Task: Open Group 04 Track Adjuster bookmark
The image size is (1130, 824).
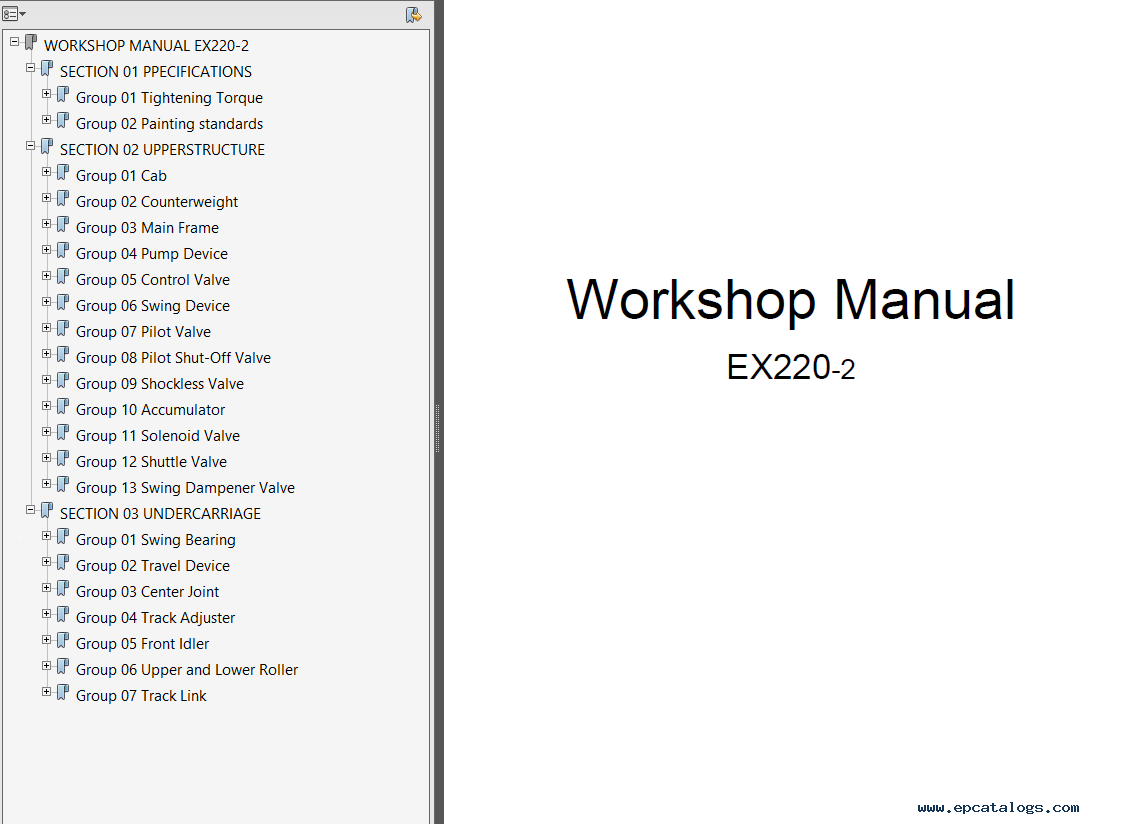Action: coord(156,618)
